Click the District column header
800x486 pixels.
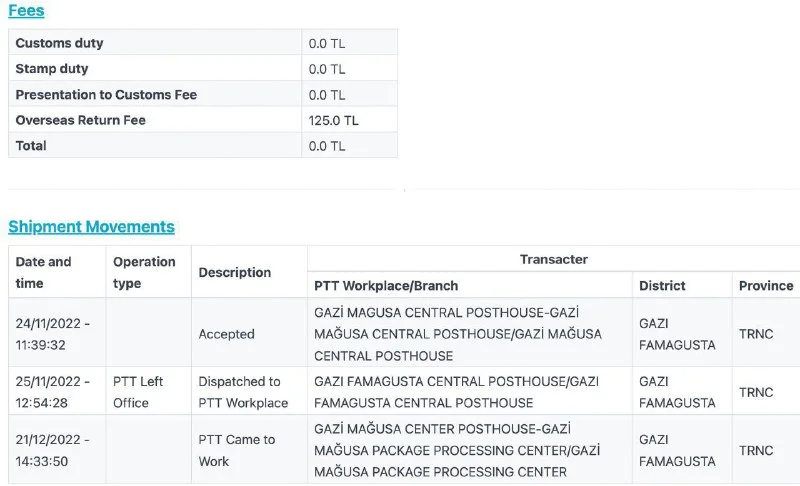pos(663,285)
